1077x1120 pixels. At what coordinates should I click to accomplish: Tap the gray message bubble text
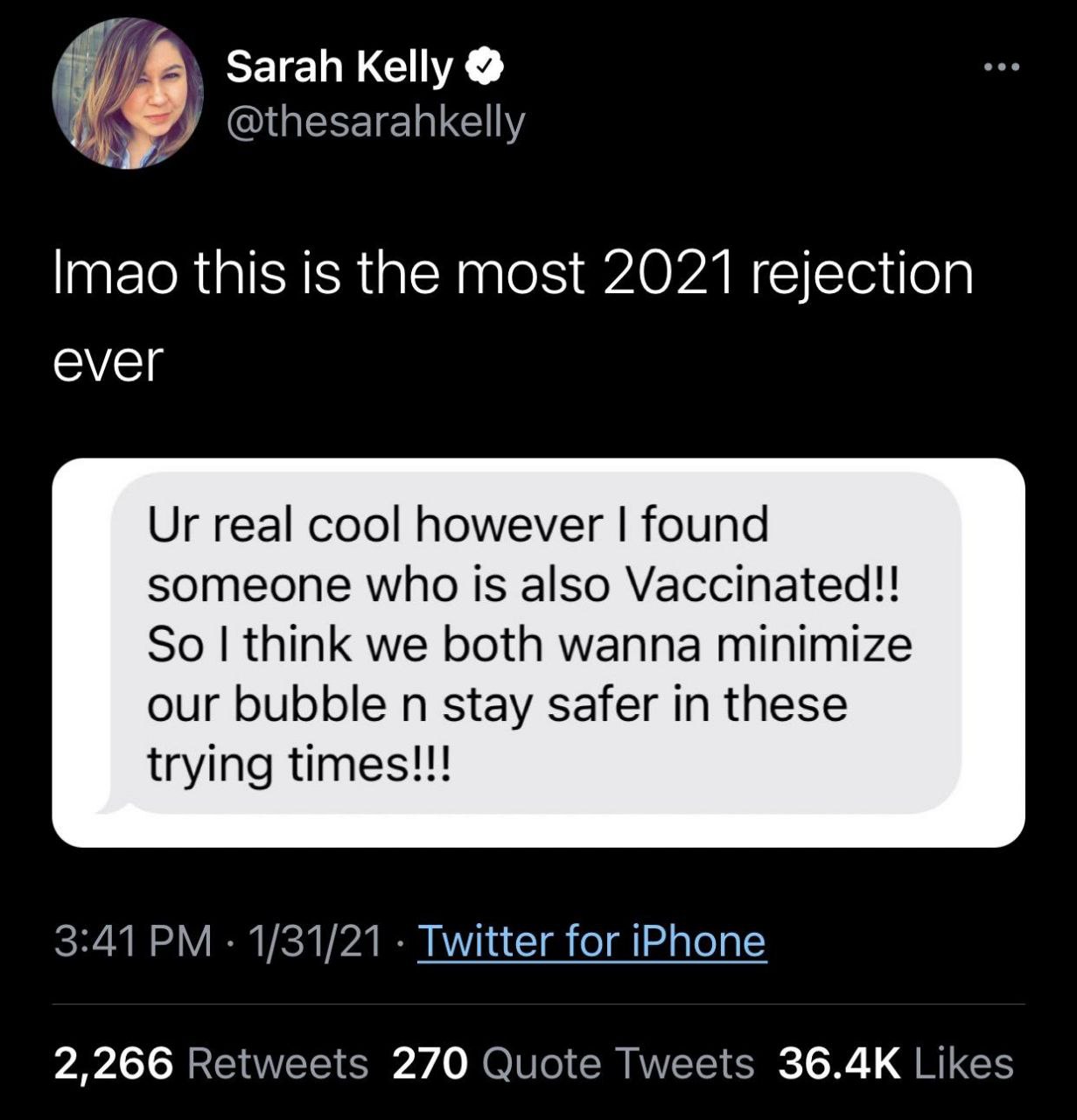click(530, 643)
